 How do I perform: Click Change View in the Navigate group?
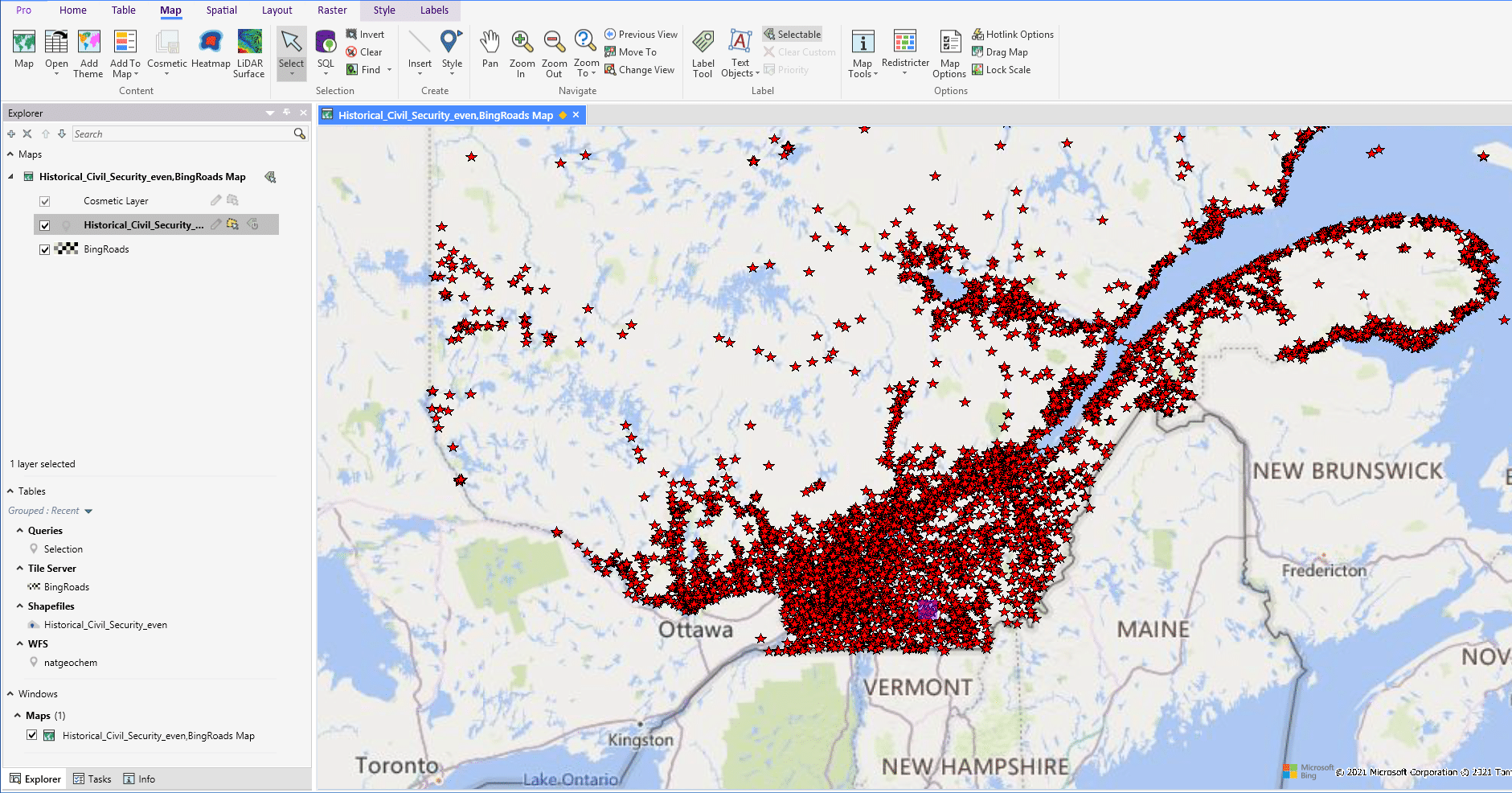pyautogui.click(x=641, y=70)
